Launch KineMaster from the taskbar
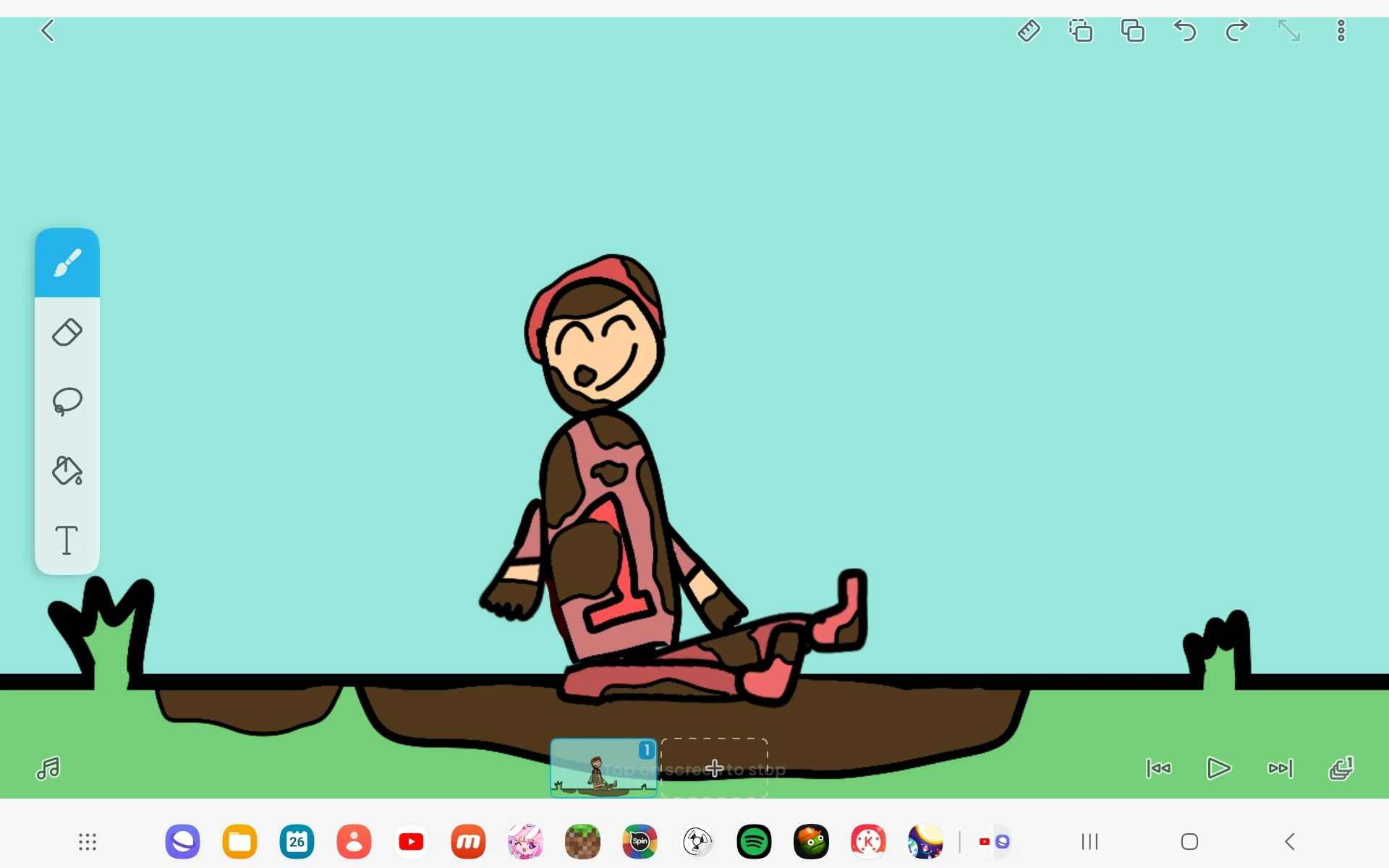 tap(868, 841)
